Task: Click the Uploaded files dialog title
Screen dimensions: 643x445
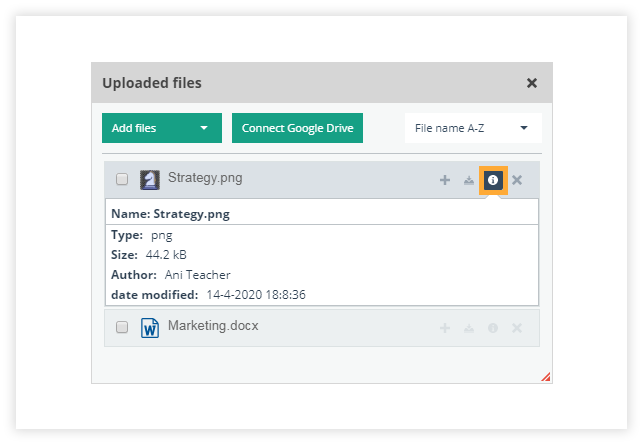Action: click(152, 83)
